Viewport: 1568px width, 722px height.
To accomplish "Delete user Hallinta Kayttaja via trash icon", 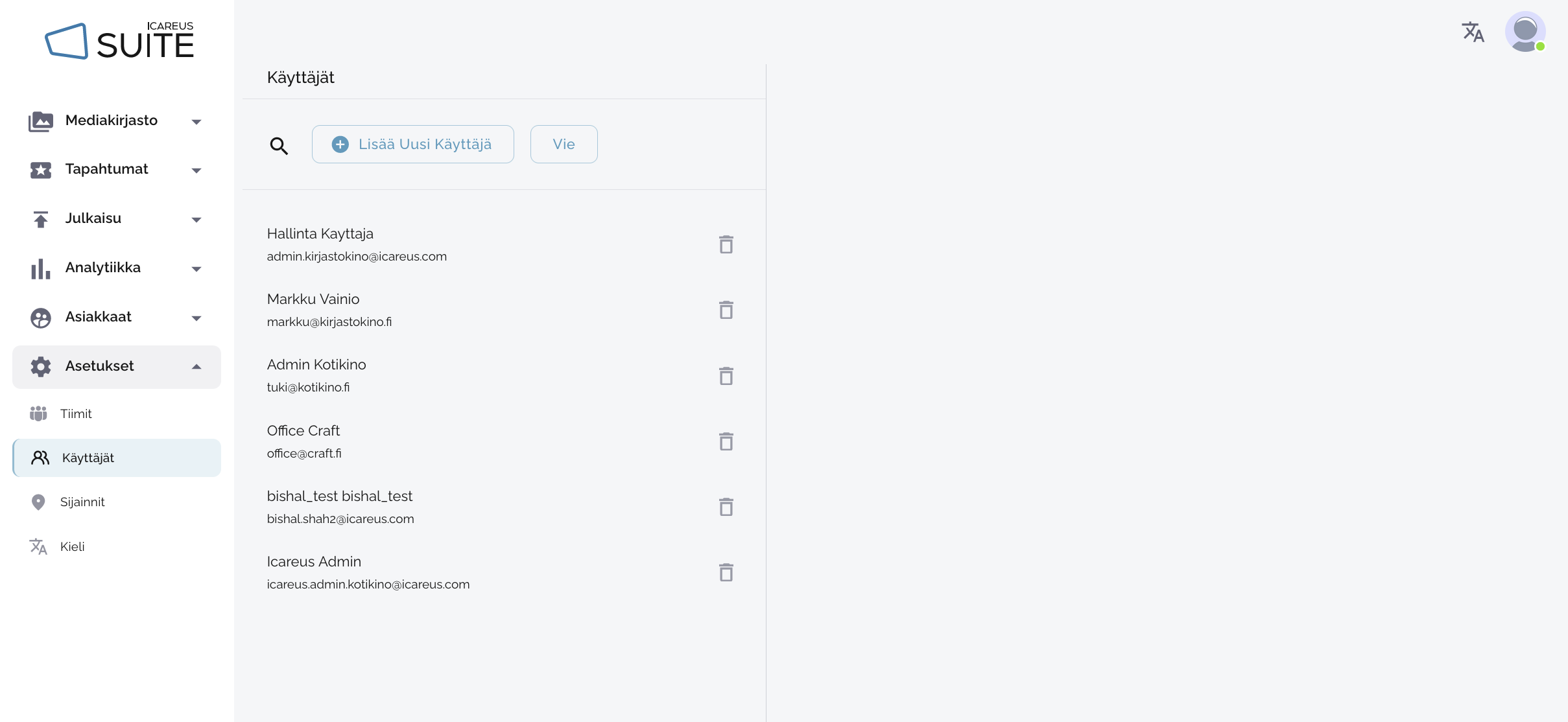I will pos(726,245).
